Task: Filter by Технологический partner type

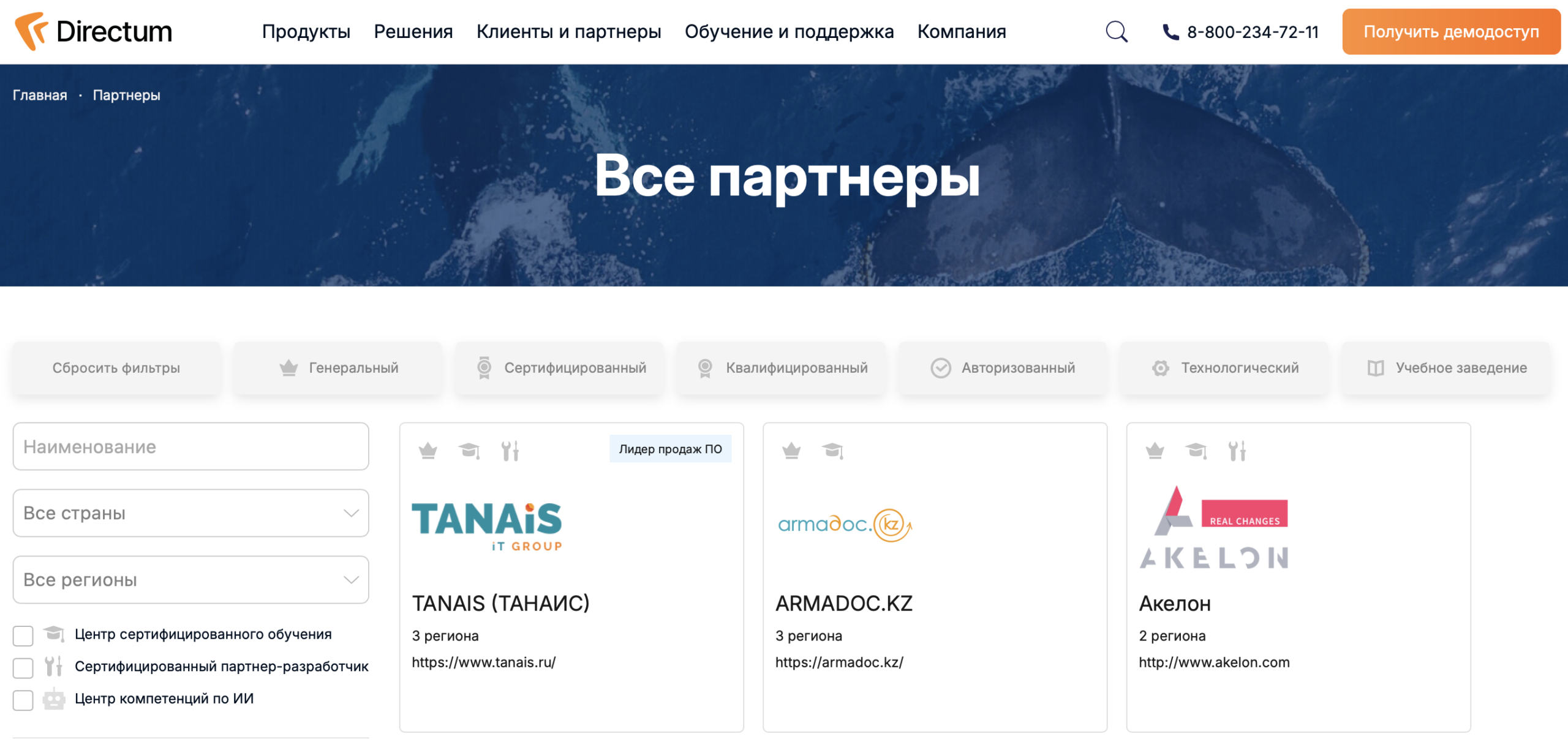Action: click(x=1225, y=368)
